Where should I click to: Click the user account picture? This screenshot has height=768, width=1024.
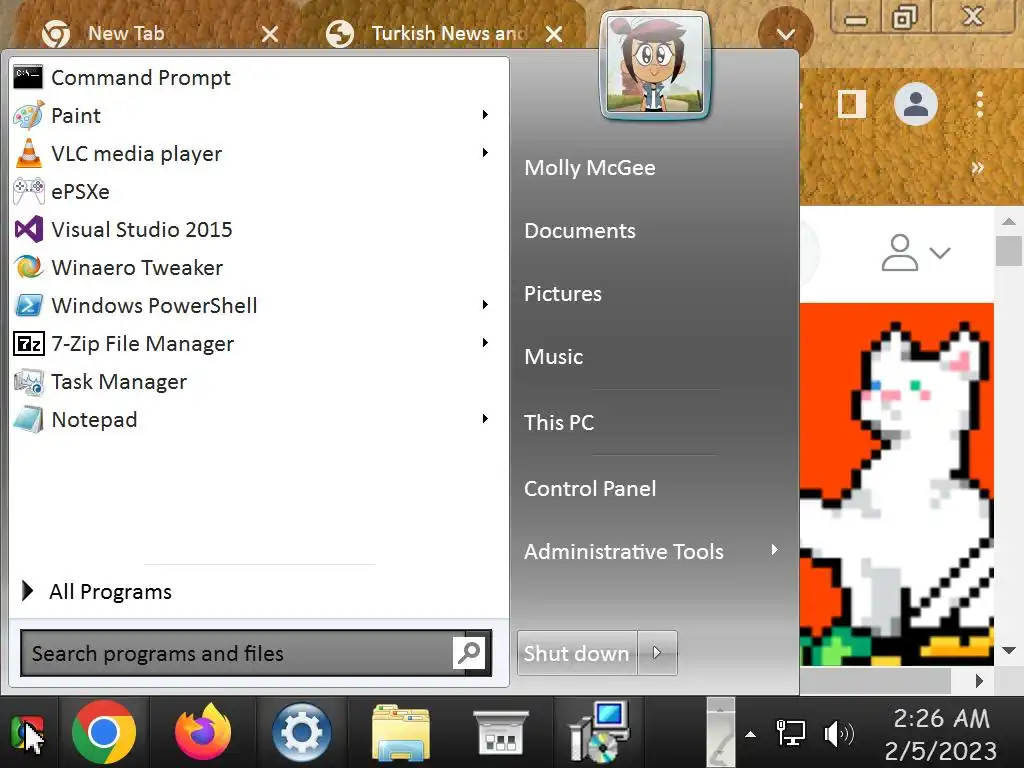(x=655, y=65)
